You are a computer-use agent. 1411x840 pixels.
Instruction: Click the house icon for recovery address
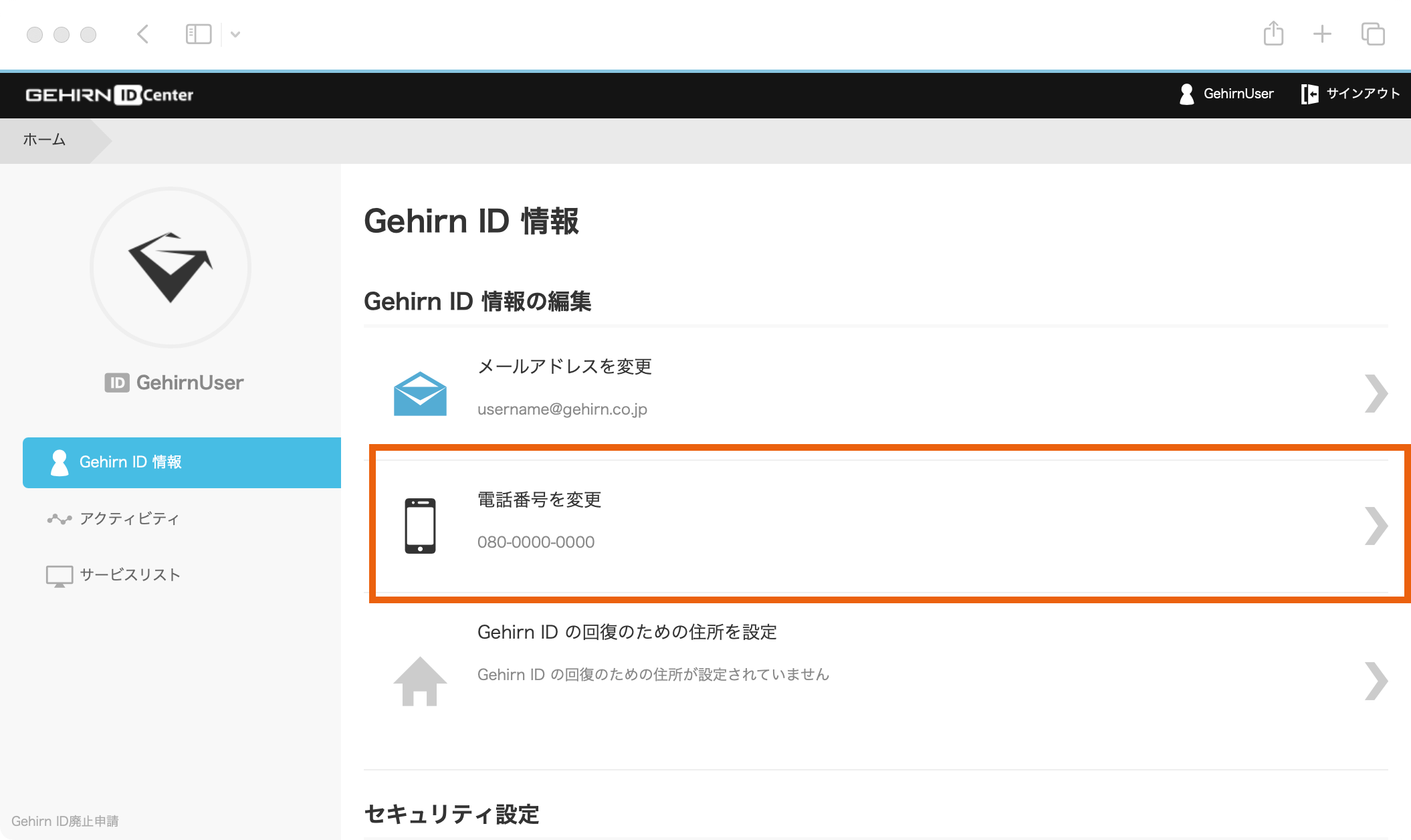click(420, 681)
